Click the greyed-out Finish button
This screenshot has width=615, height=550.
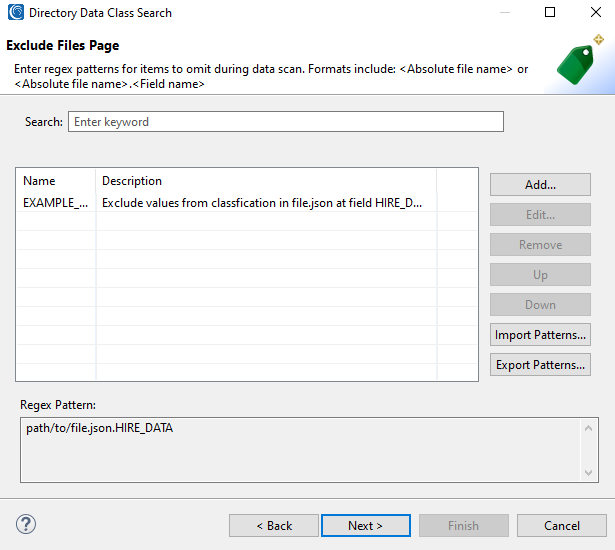coord(464,526)
